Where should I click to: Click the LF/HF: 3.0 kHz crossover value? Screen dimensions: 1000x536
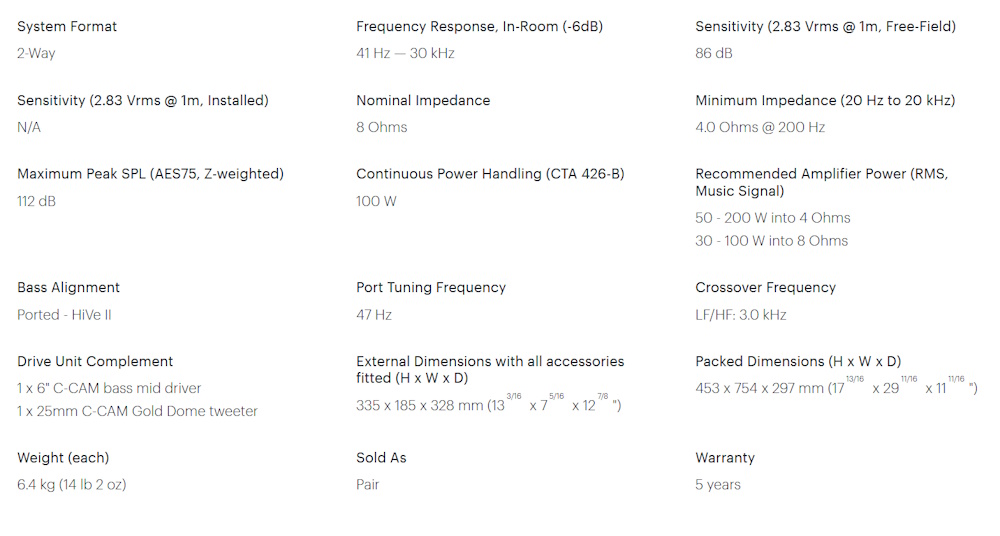point(740,315)
